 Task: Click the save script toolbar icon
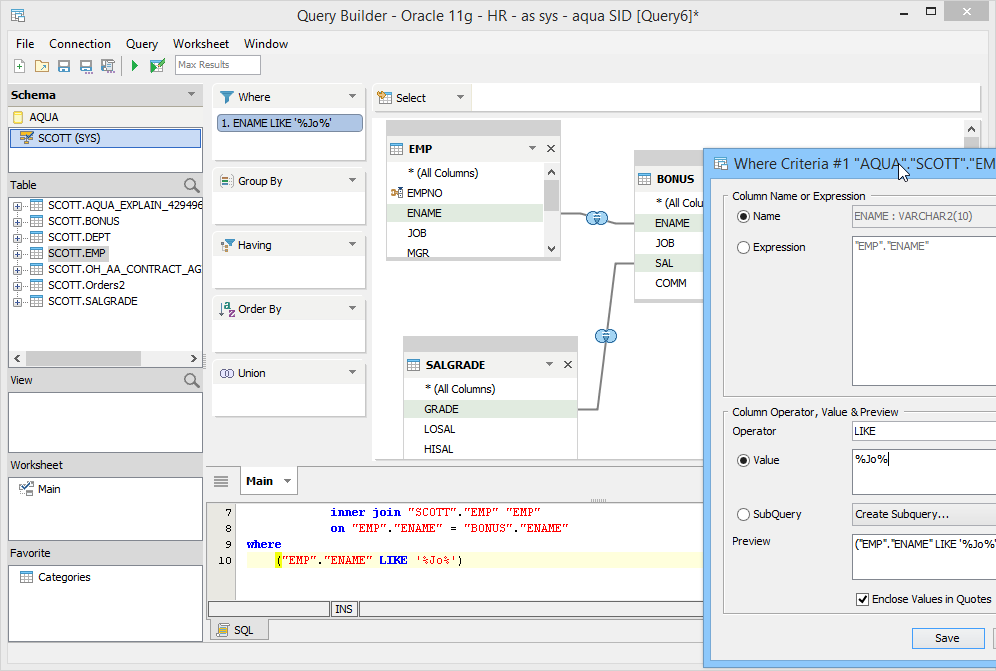coord(108,65)
